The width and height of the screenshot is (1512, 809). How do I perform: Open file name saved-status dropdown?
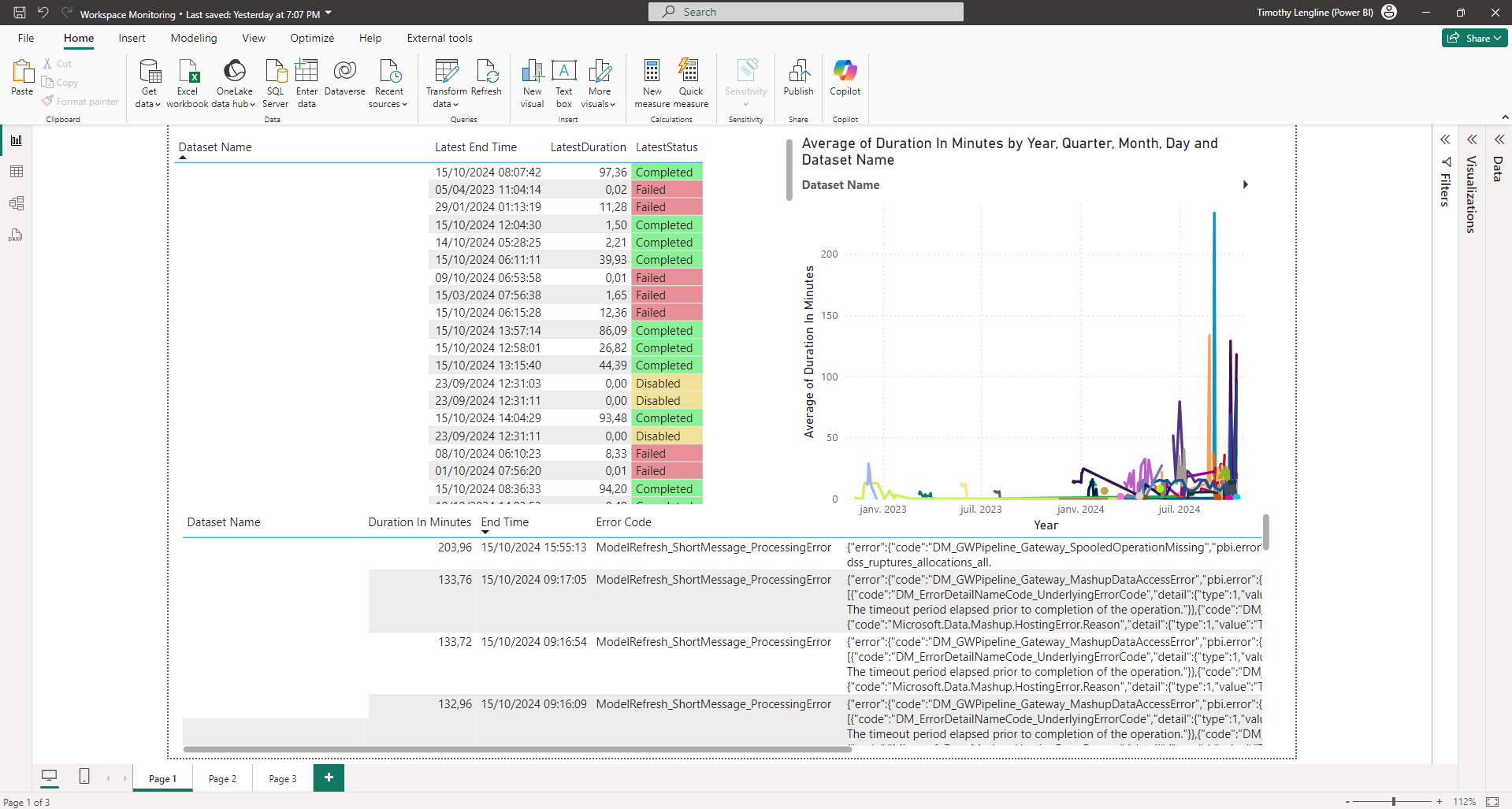tap(329, 13)
